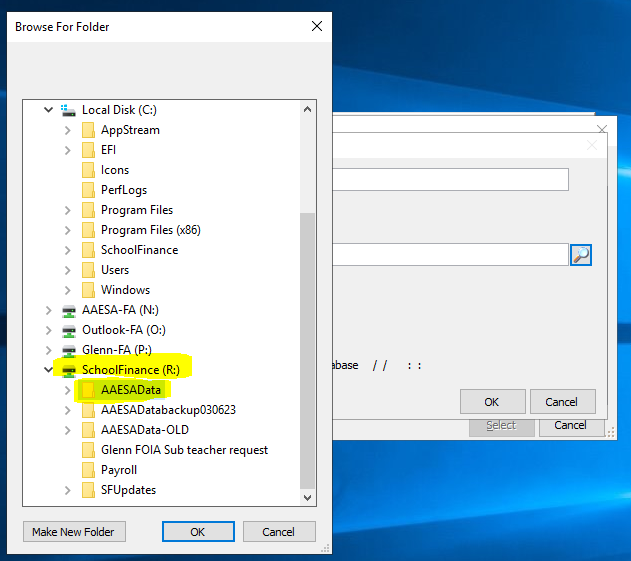Expand the Users folder
Viewport: 631px width, 561px height.
[x=68, y=270]
